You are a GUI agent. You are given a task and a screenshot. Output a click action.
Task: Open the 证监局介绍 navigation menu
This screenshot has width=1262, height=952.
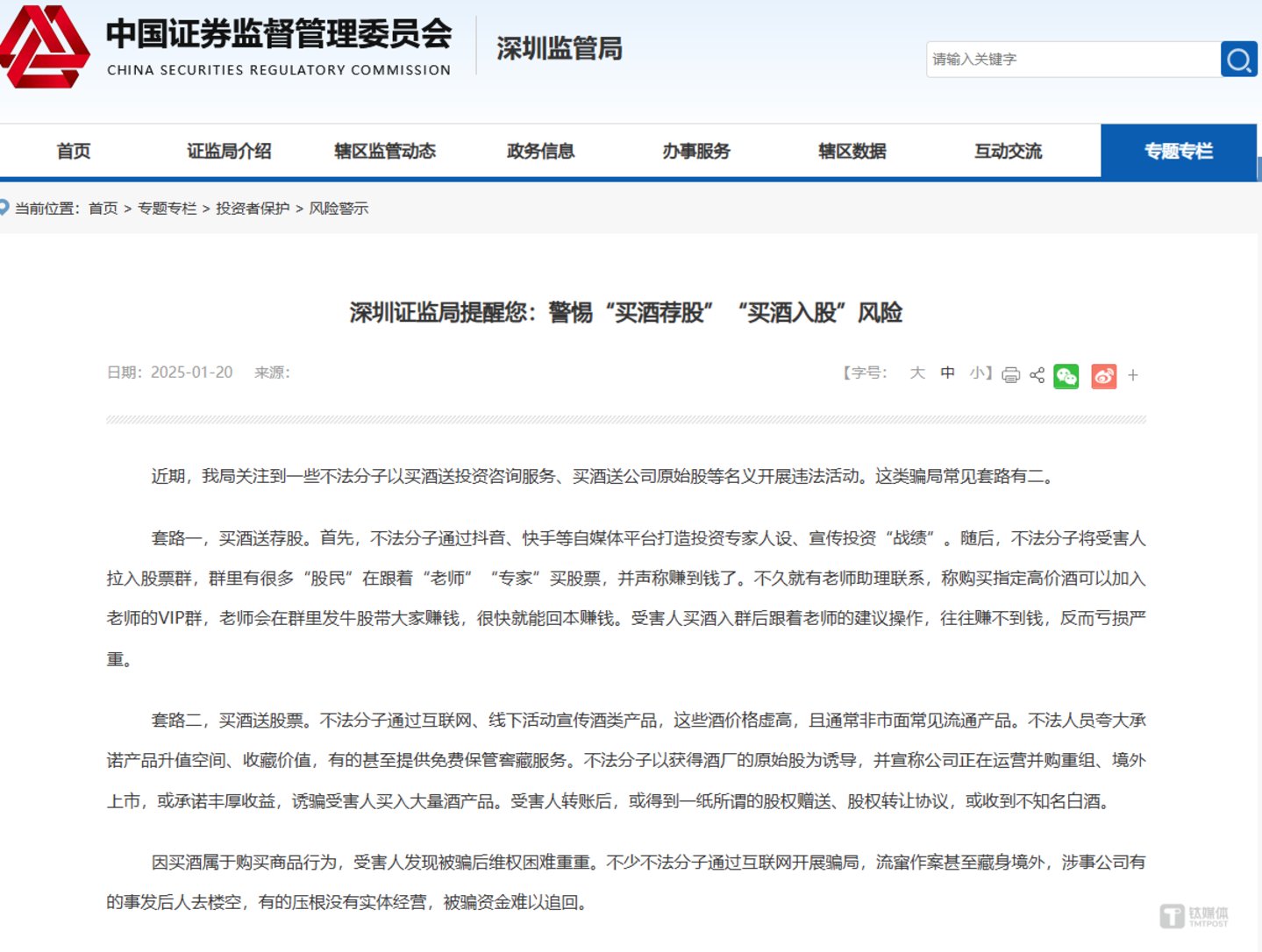point(229,151)
